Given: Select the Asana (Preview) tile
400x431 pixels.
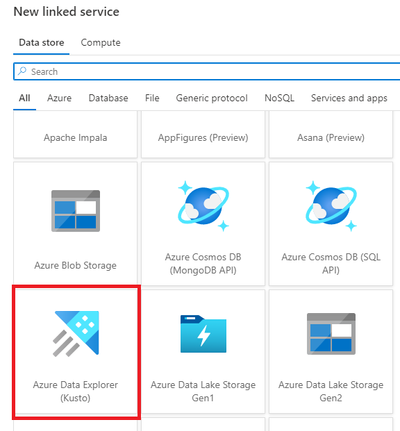Looking at the screenshot, I should [x=331, y=135].
